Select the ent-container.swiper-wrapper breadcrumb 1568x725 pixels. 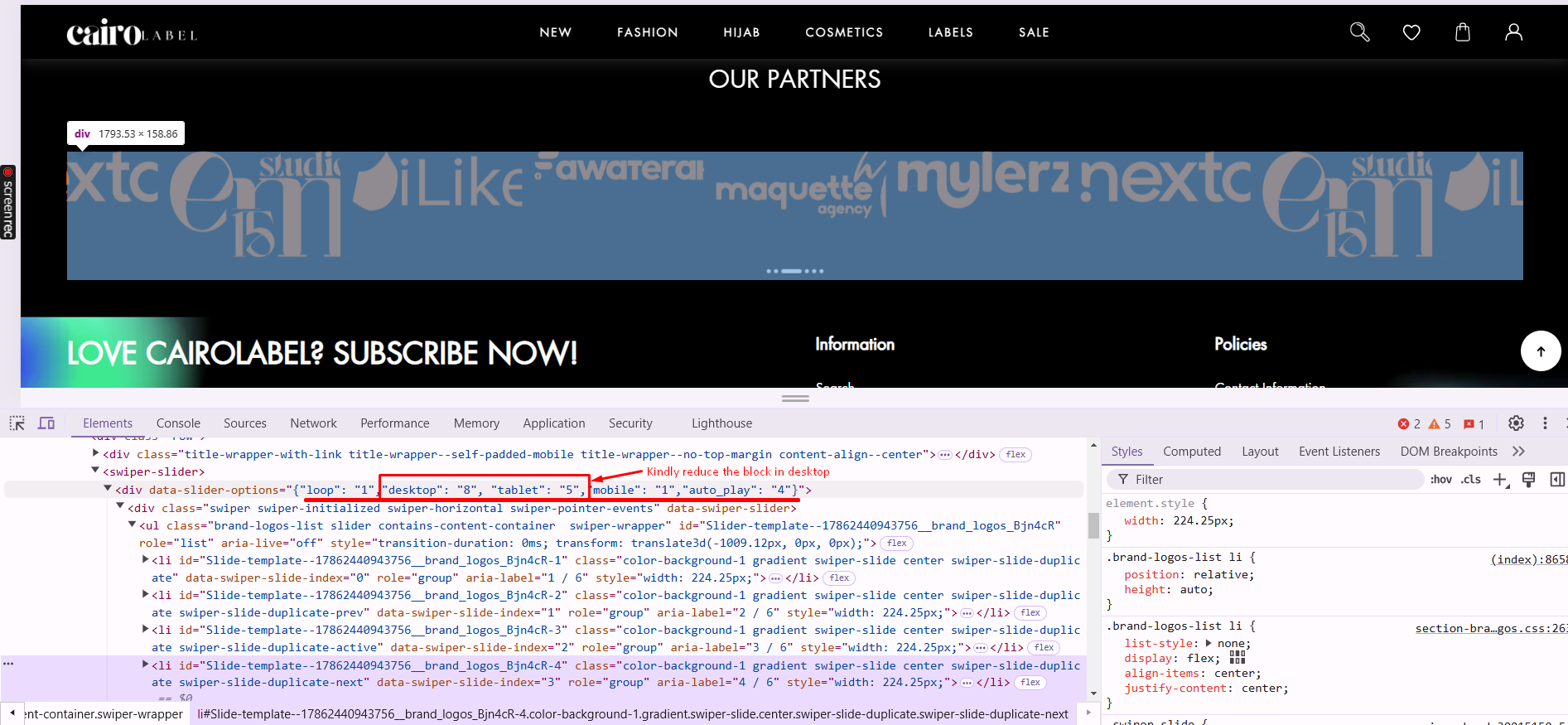[x=104, y=714]
